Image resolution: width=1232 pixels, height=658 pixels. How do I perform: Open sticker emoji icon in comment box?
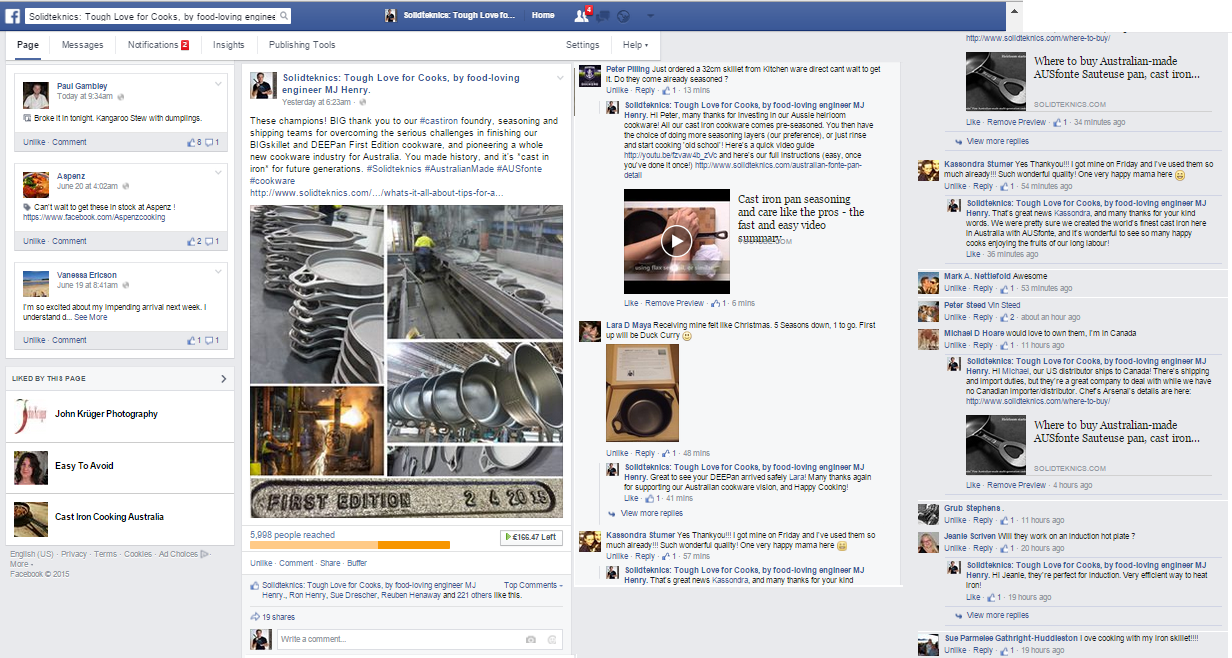click(550, 640)
